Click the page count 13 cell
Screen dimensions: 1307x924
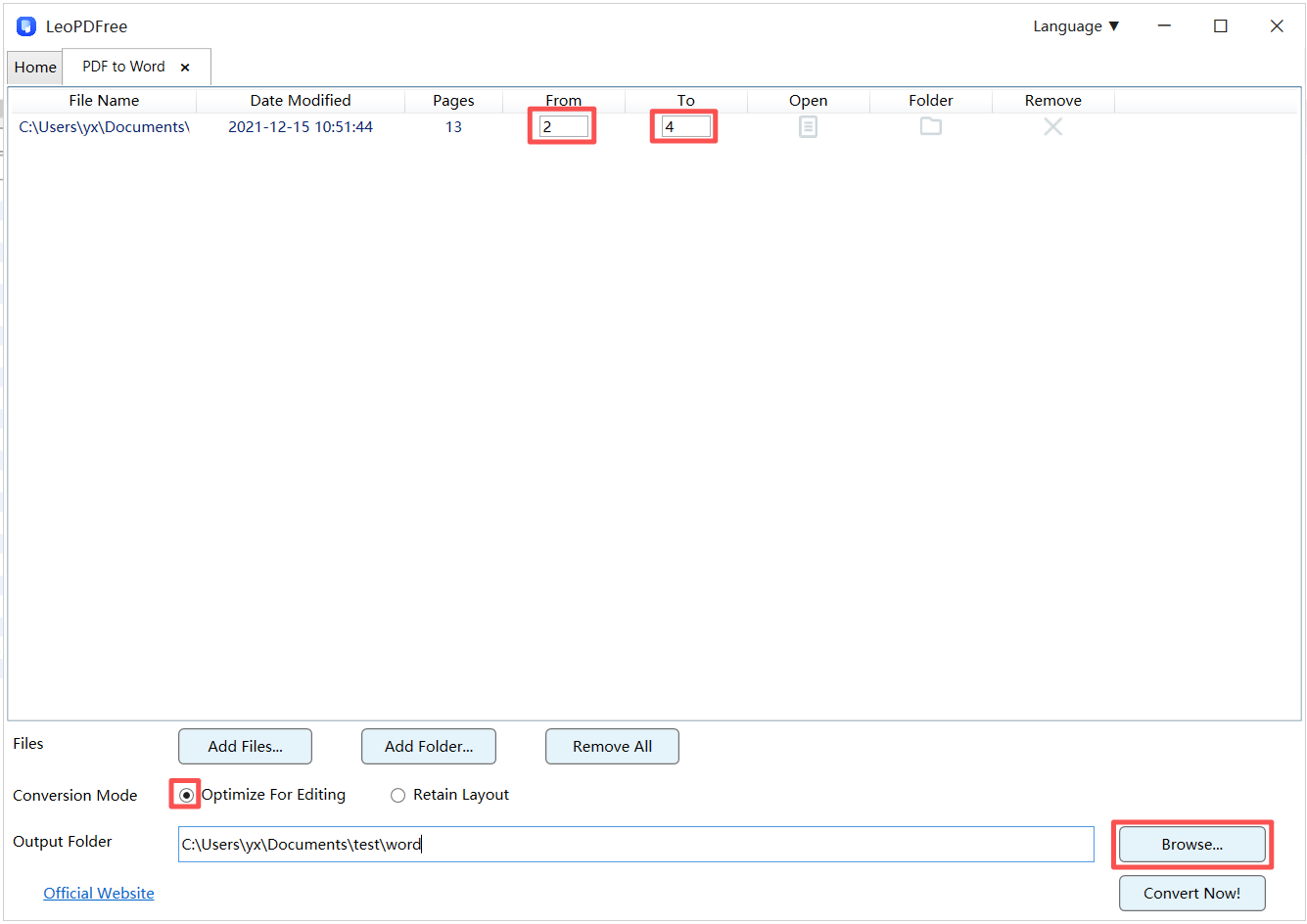[x=453, y=126]
